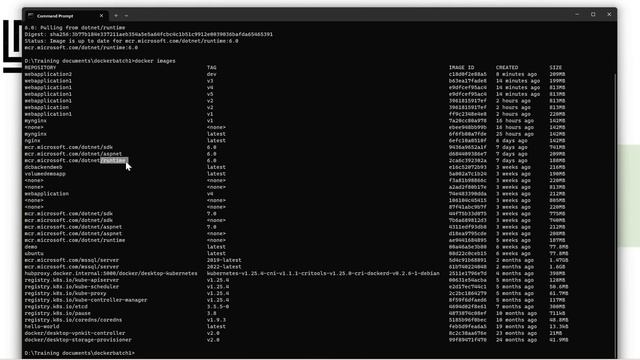The image size is (640, 360).
Task: Click the IMAGE ID column header
Action: coord(461,67)
